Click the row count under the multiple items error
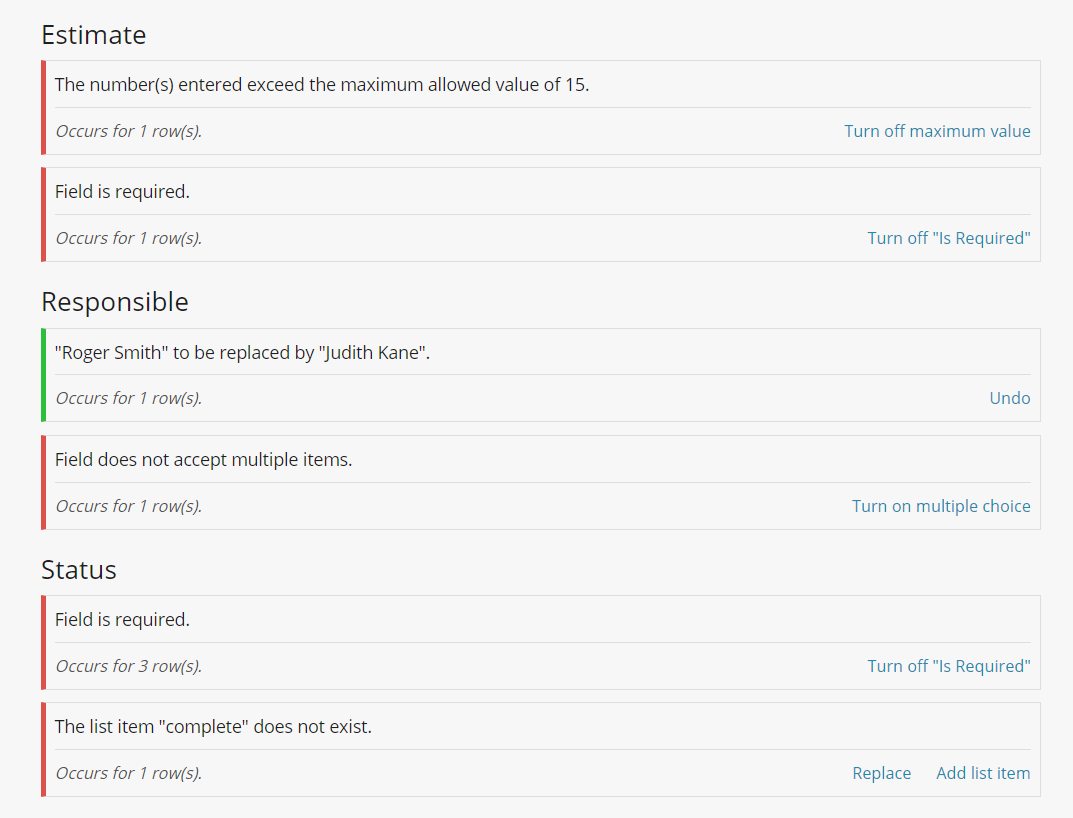The image size is (1073, 818). click(129, 506)
